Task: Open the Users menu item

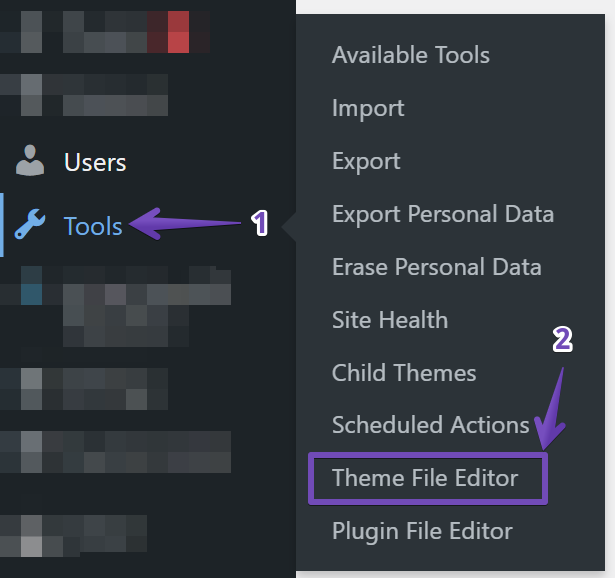Action: [x=95, y=162]
